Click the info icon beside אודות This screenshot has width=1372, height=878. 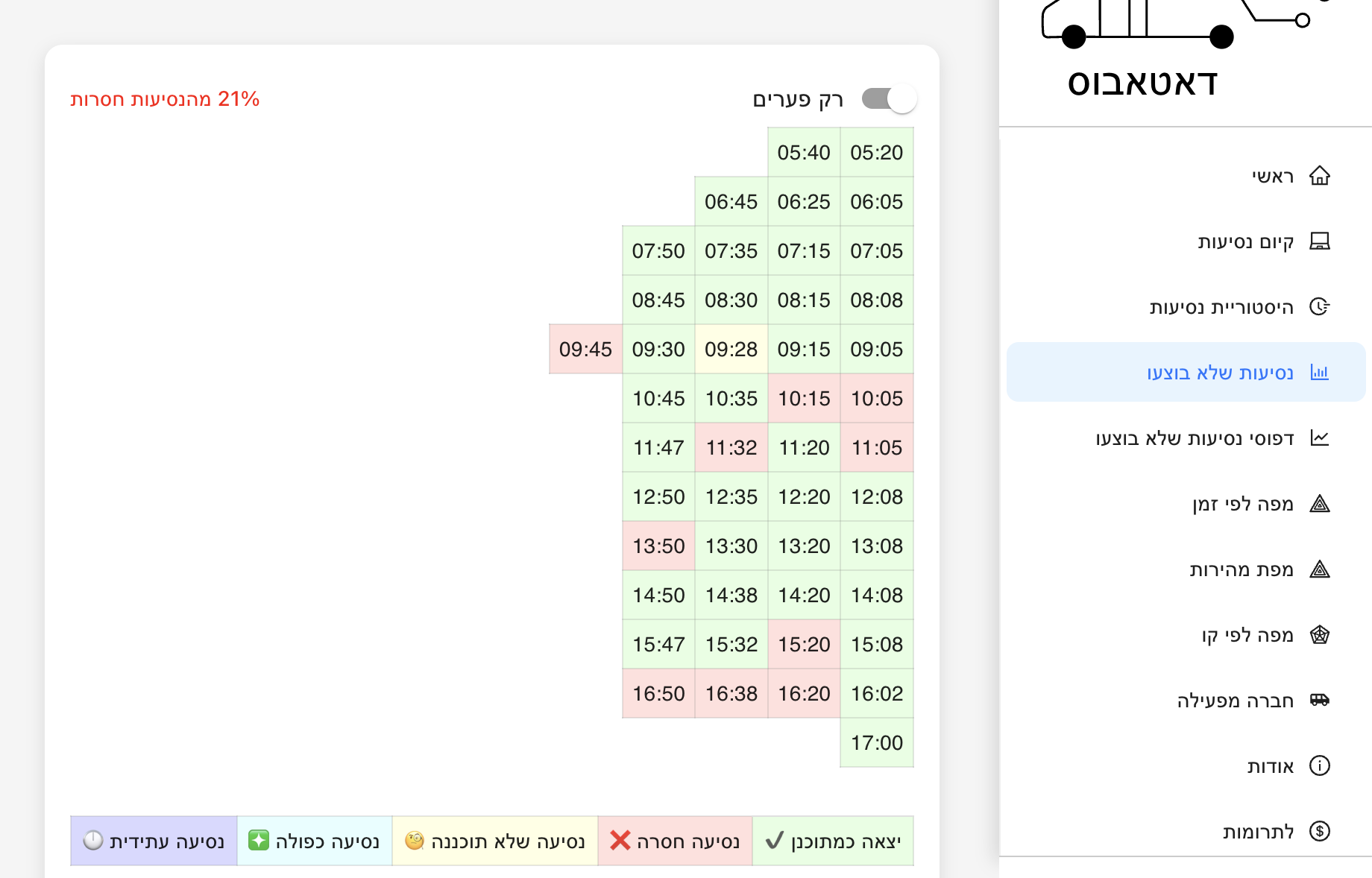1319,766
